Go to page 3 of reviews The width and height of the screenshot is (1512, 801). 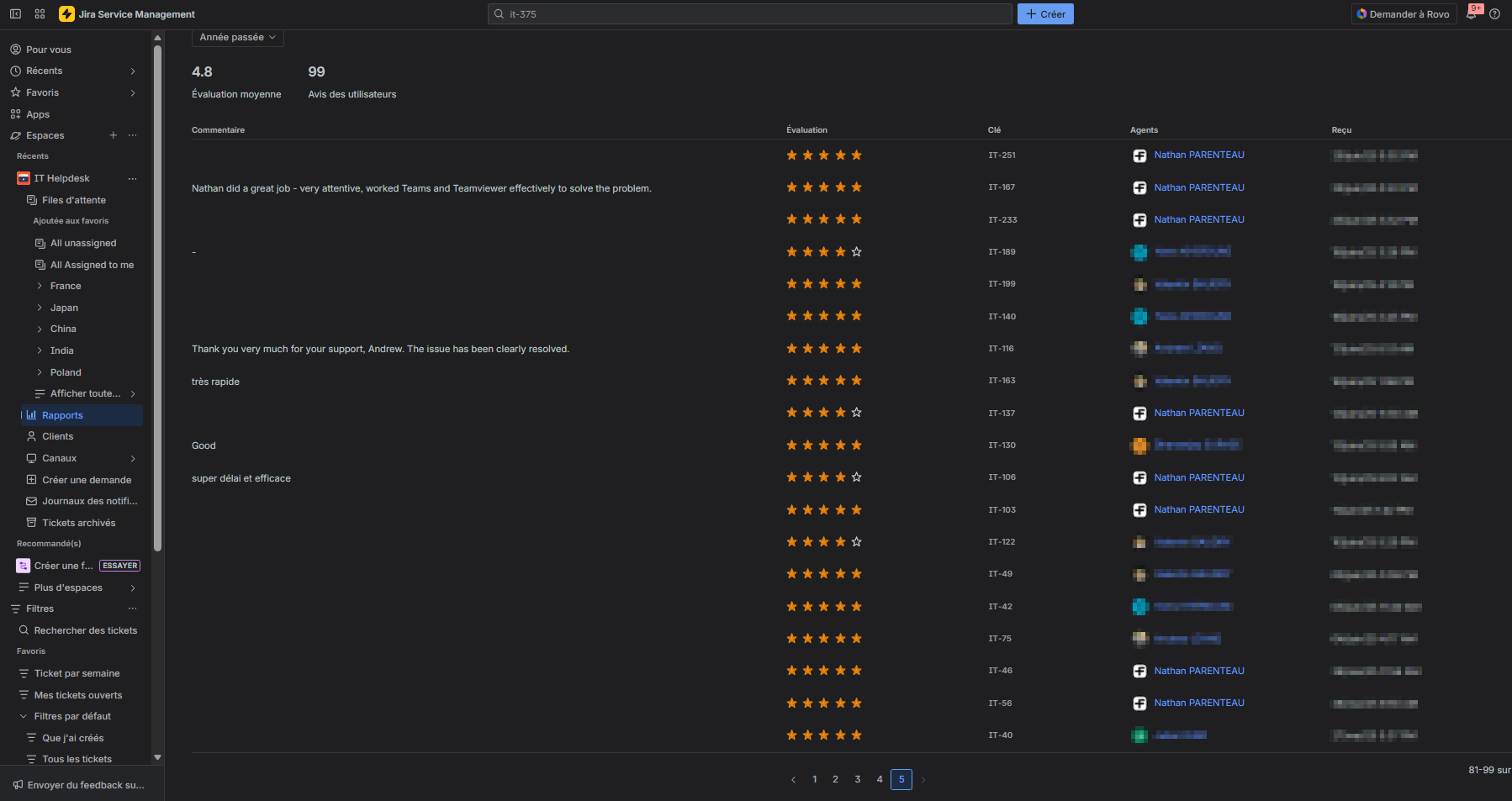857,779
